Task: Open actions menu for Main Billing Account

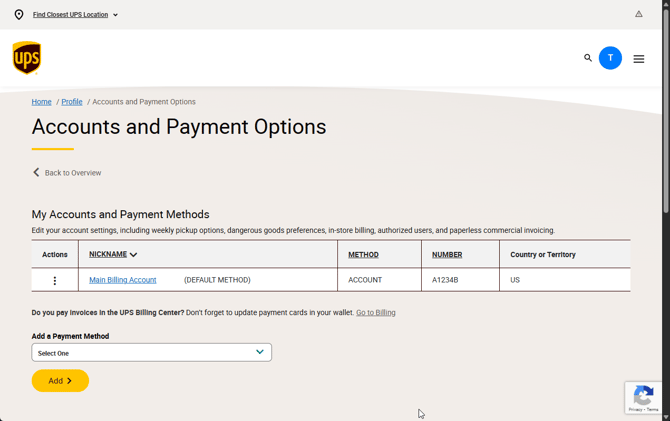Action: click(55, 280)
